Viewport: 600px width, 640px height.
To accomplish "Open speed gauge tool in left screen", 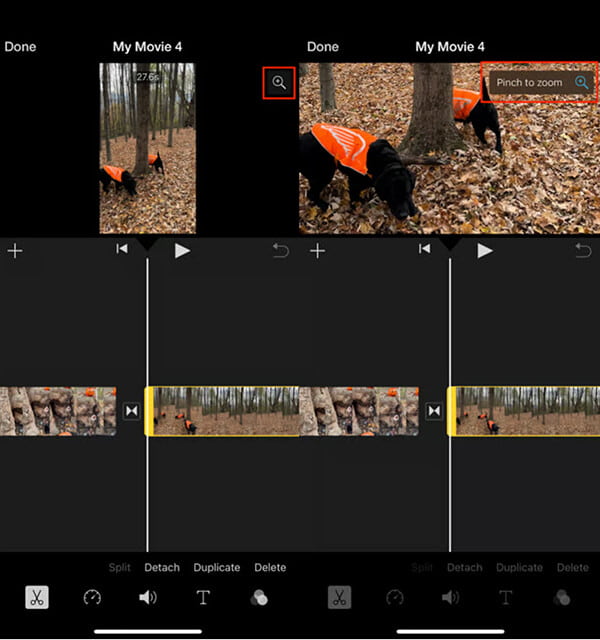I will [92, 598].
